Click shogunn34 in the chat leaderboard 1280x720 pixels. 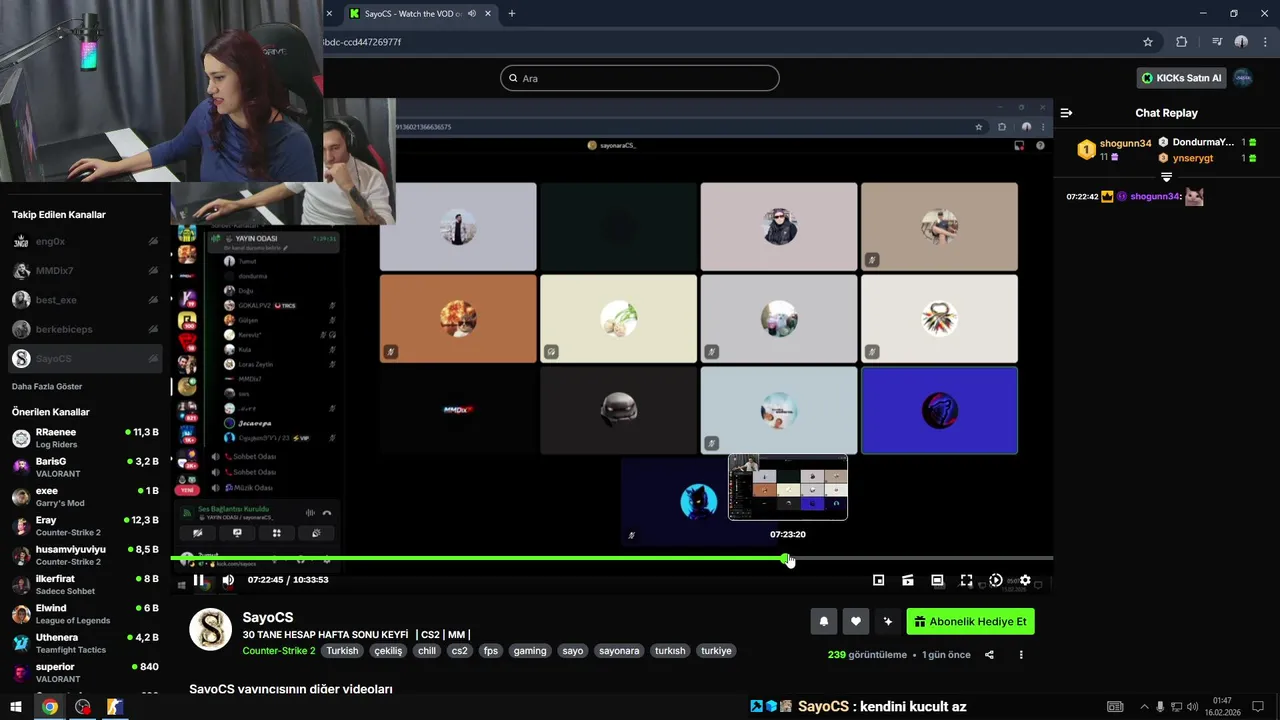tap(1126, 144)
